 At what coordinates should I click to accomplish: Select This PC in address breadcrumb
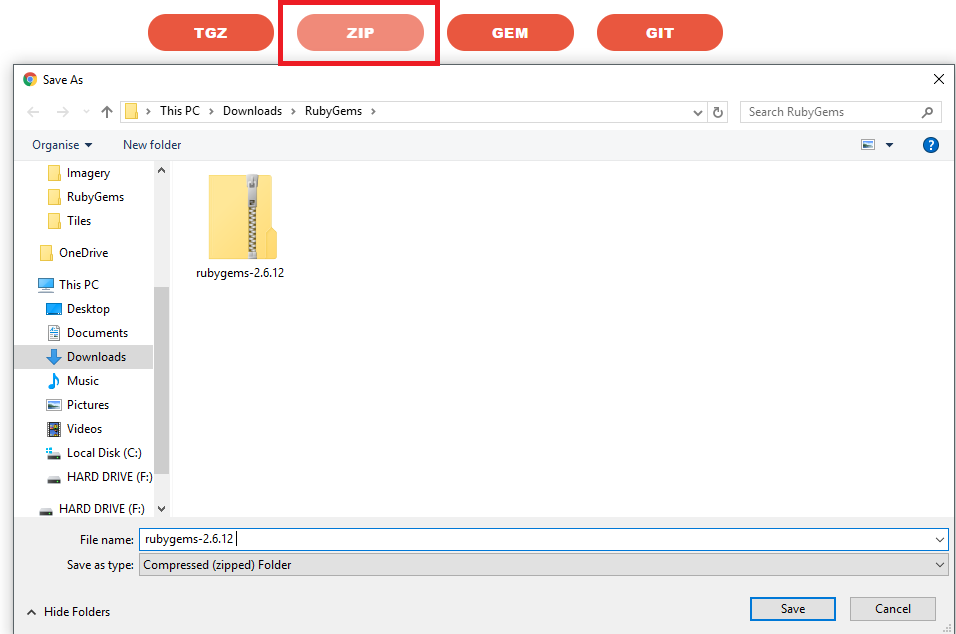pyautogui.click(x=180, y=111)
